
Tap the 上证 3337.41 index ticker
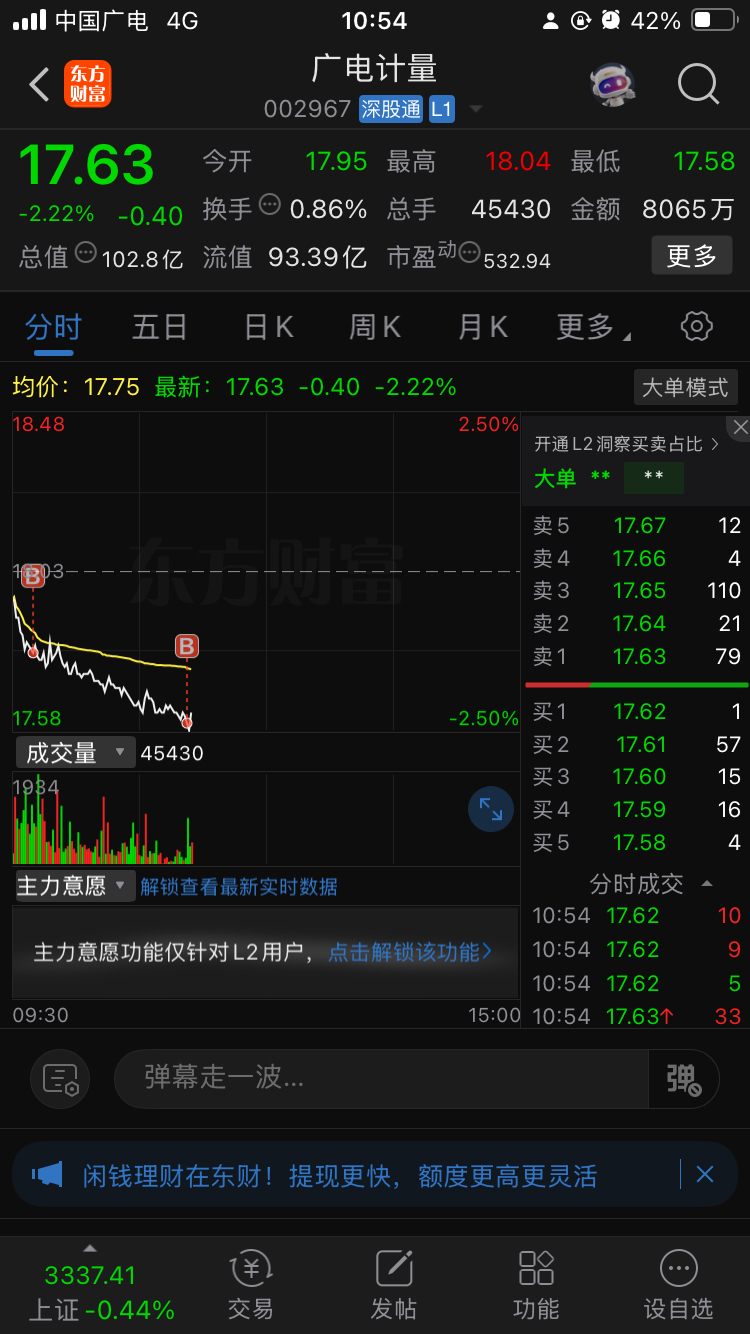[100, 1292]
